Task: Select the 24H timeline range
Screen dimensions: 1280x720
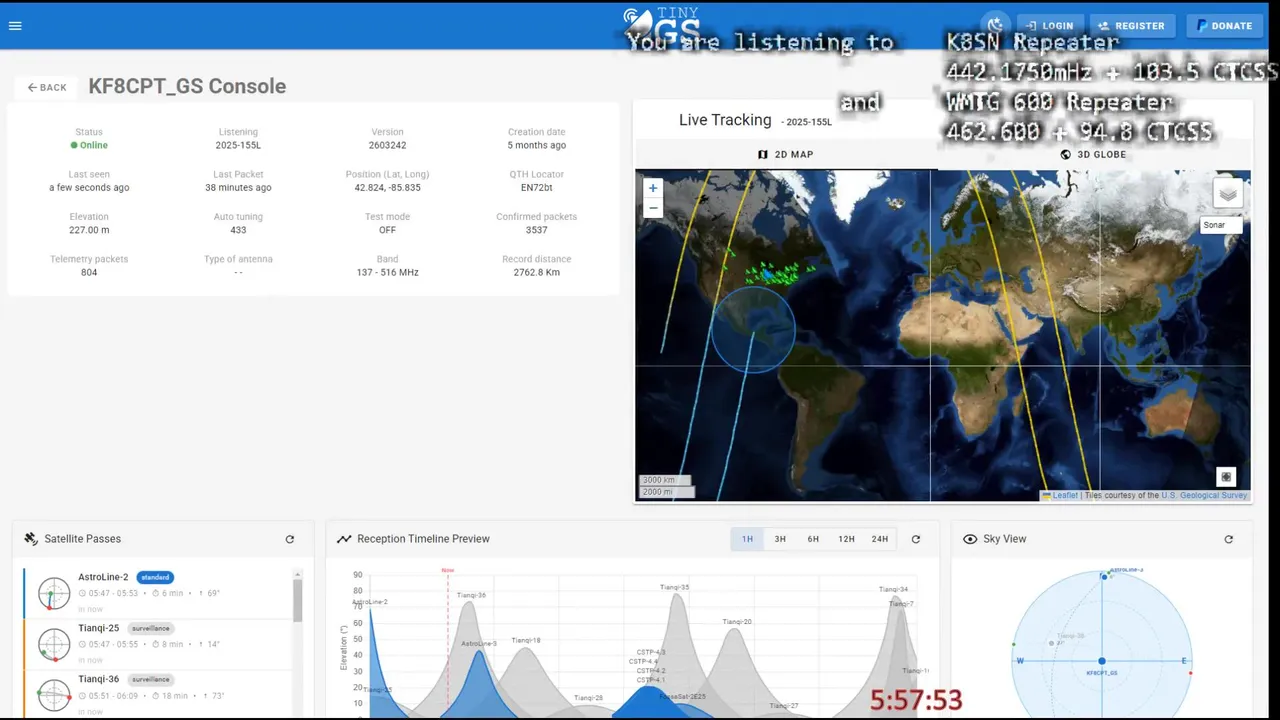Action: click(879, 539)
